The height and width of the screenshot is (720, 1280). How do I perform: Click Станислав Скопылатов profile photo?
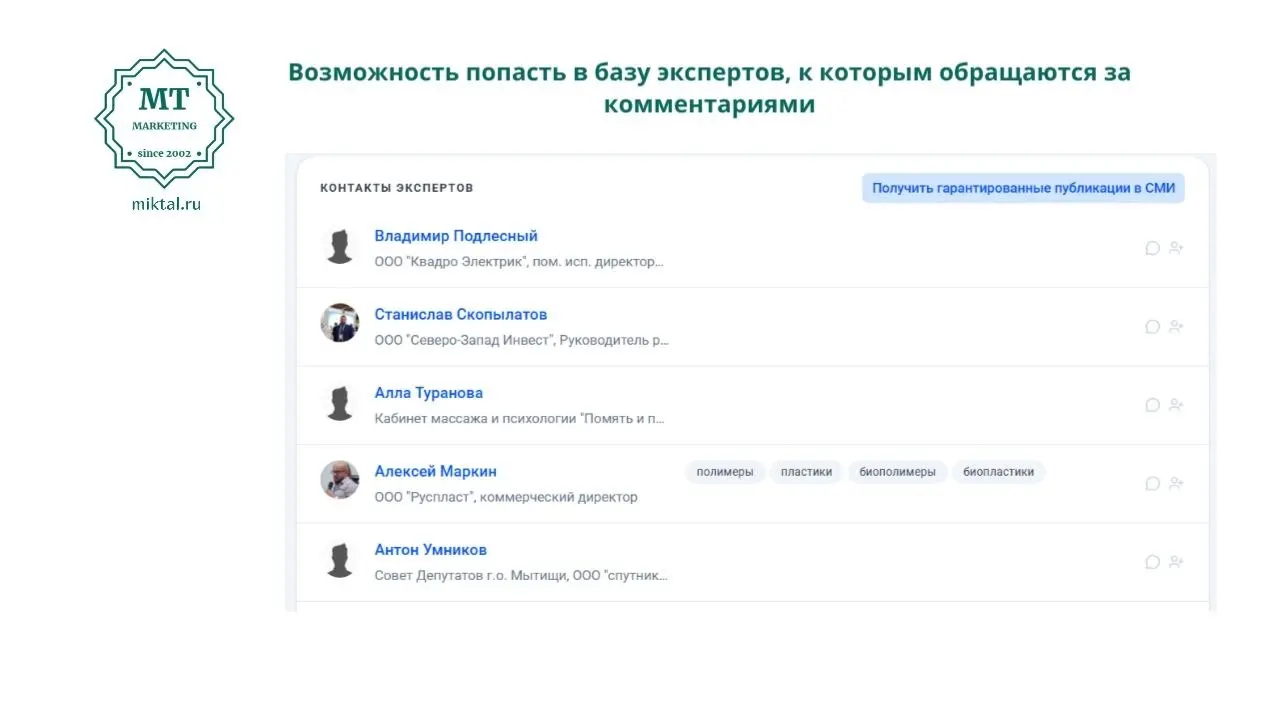(x=340, y=323)
